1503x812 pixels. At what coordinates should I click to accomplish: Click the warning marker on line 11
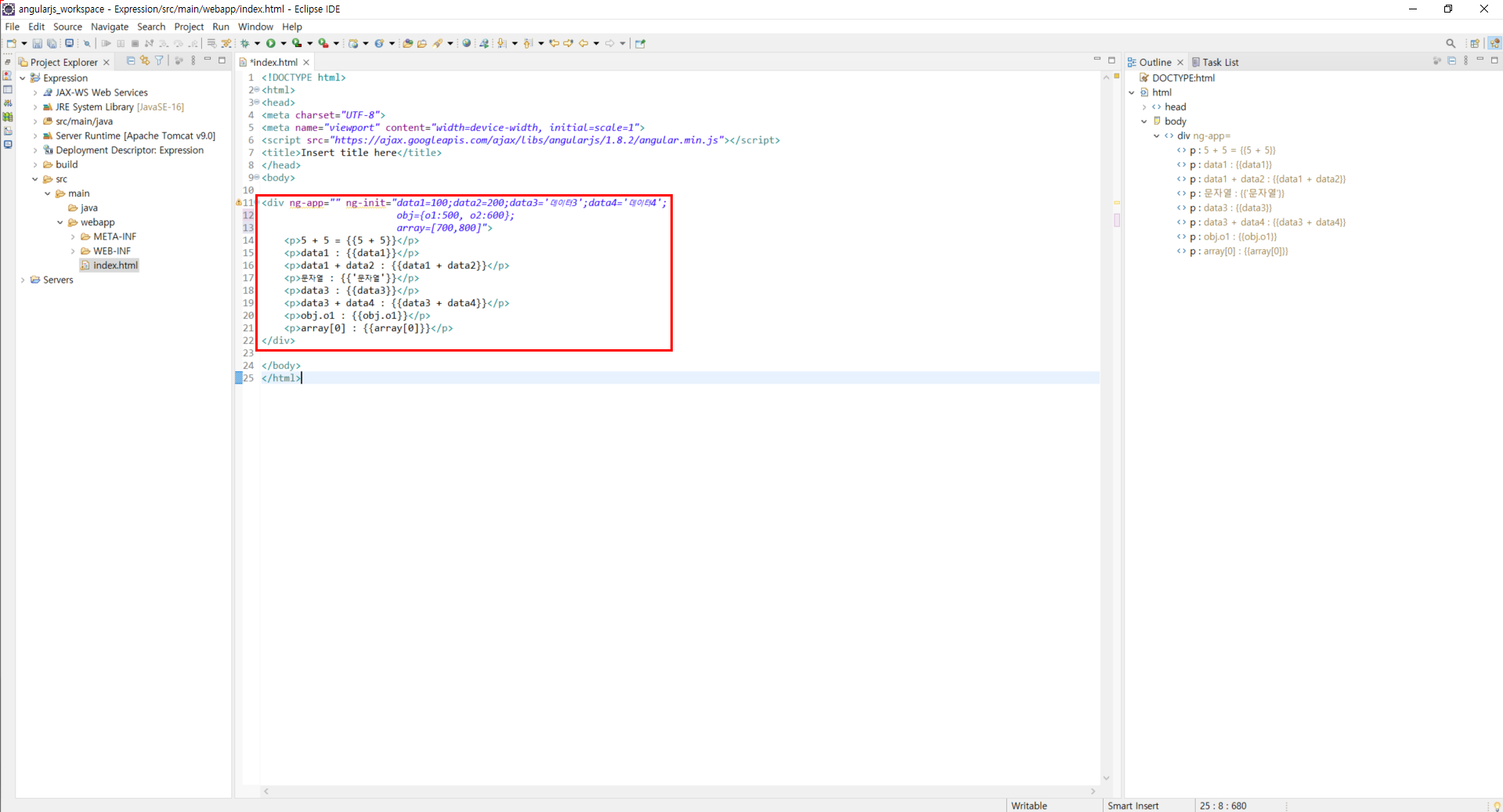point(239,203)
